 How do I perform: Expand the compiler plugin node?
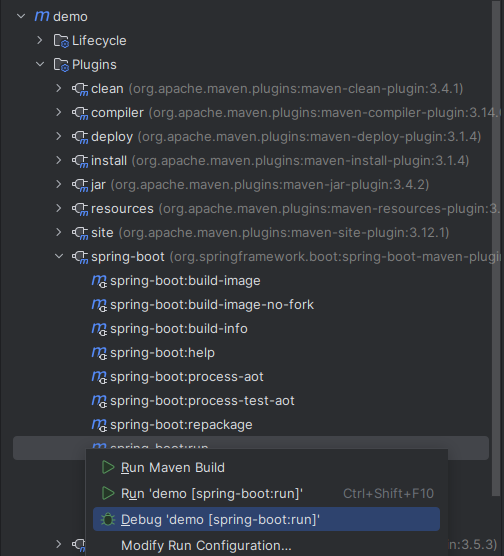click(x=59, y=112)
